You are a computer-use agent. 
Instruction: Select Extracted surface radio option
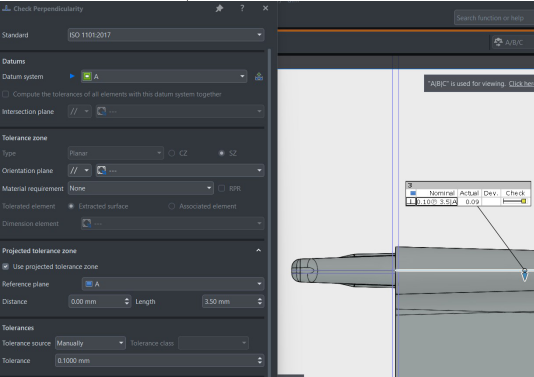71,206
